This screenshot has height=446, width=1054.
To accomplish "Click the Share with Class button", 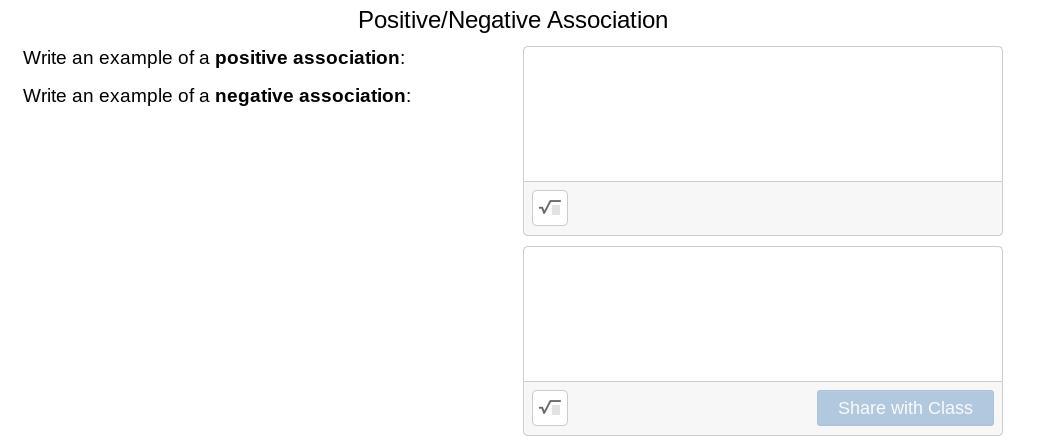I will click(x=905, y=408).
